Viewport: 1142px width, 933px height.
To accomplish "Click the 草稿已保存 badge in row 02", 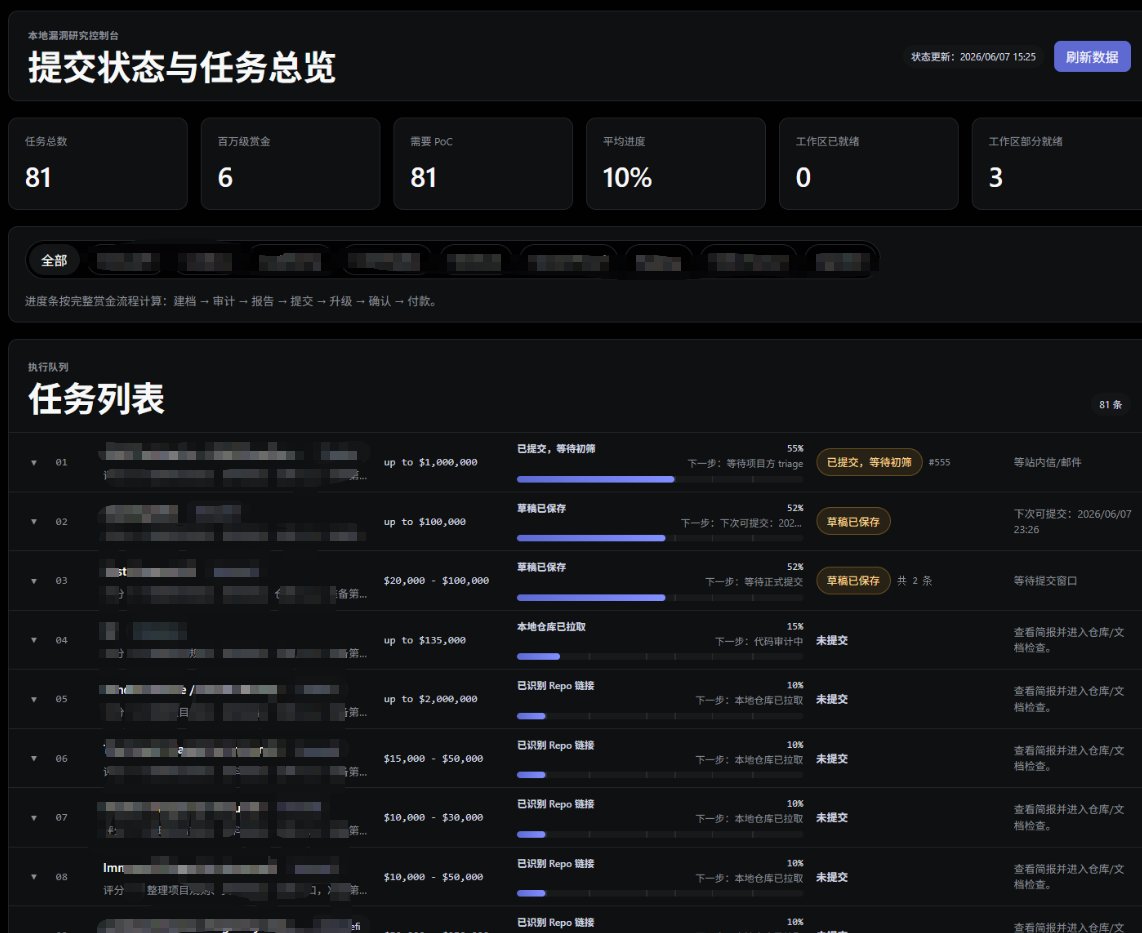I will [853, 521].
